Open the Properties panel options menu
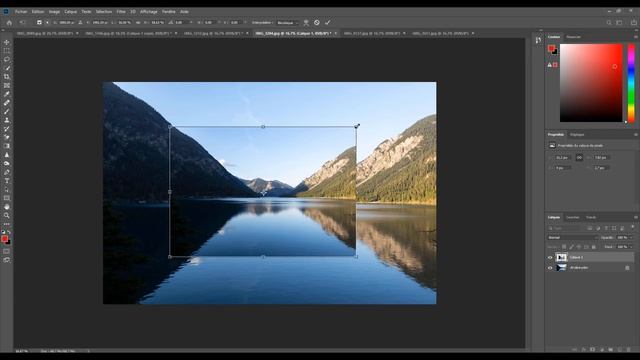The width and height of the screenshot is (640, 360). [x=636, y=134]
